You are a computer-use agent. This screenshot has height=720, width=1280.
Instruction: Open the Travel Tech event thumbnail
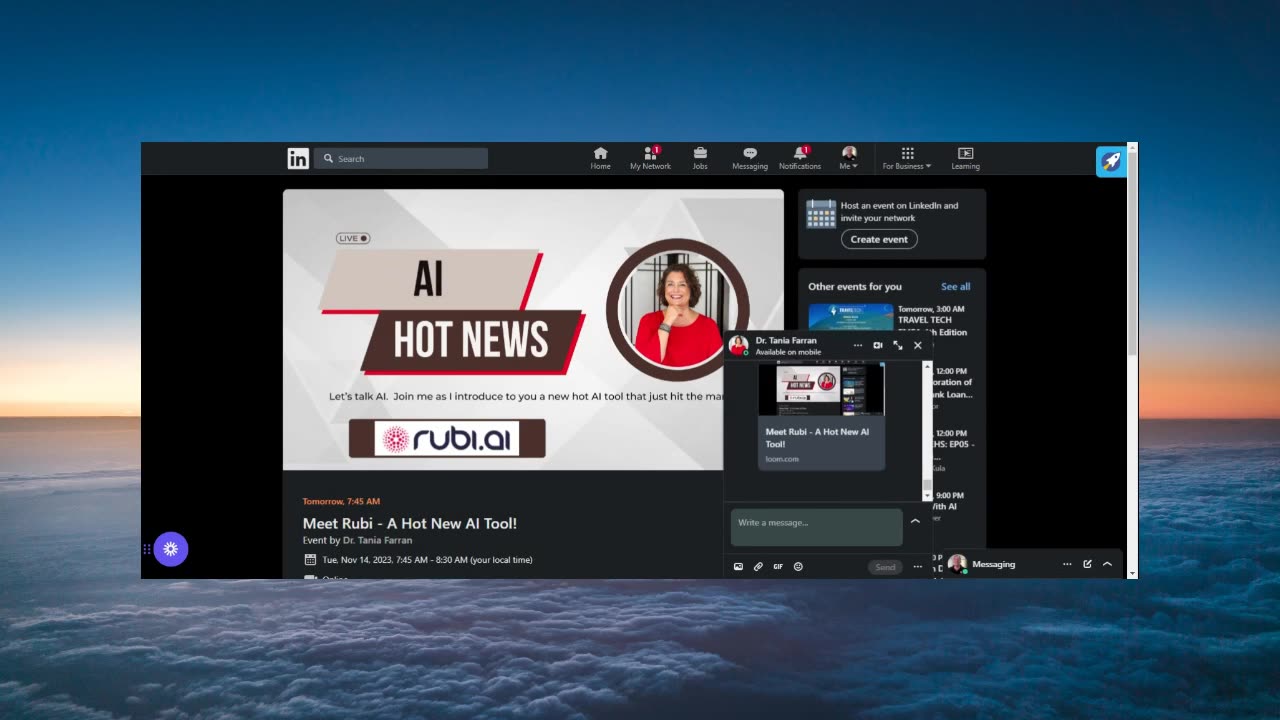click(x=851, y=316)
